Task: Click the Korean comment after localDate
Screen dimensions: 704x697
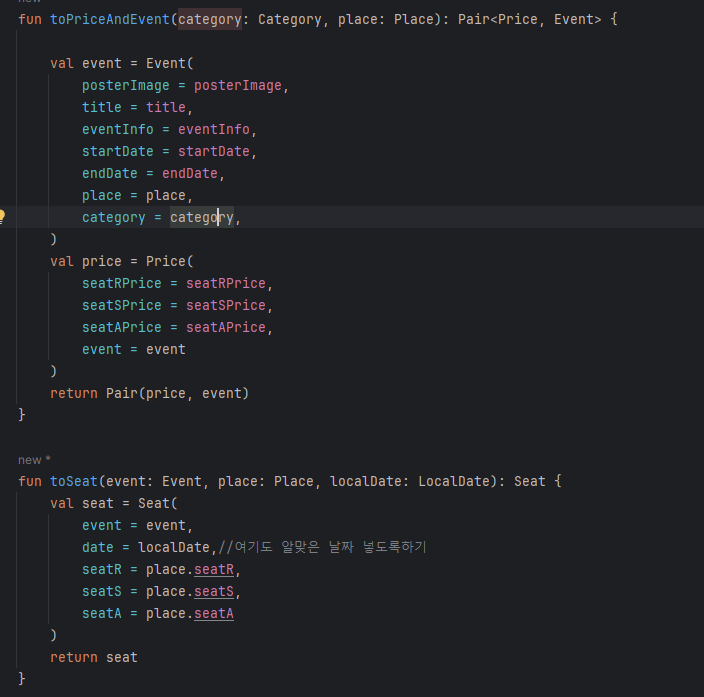Action: pyautogui.click(x=322, y=547)
